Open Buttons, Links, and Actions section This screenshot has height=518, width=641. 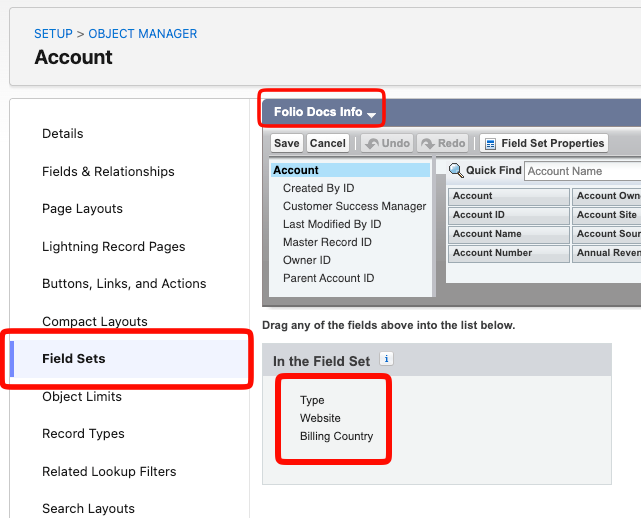(x=124, y=284)
